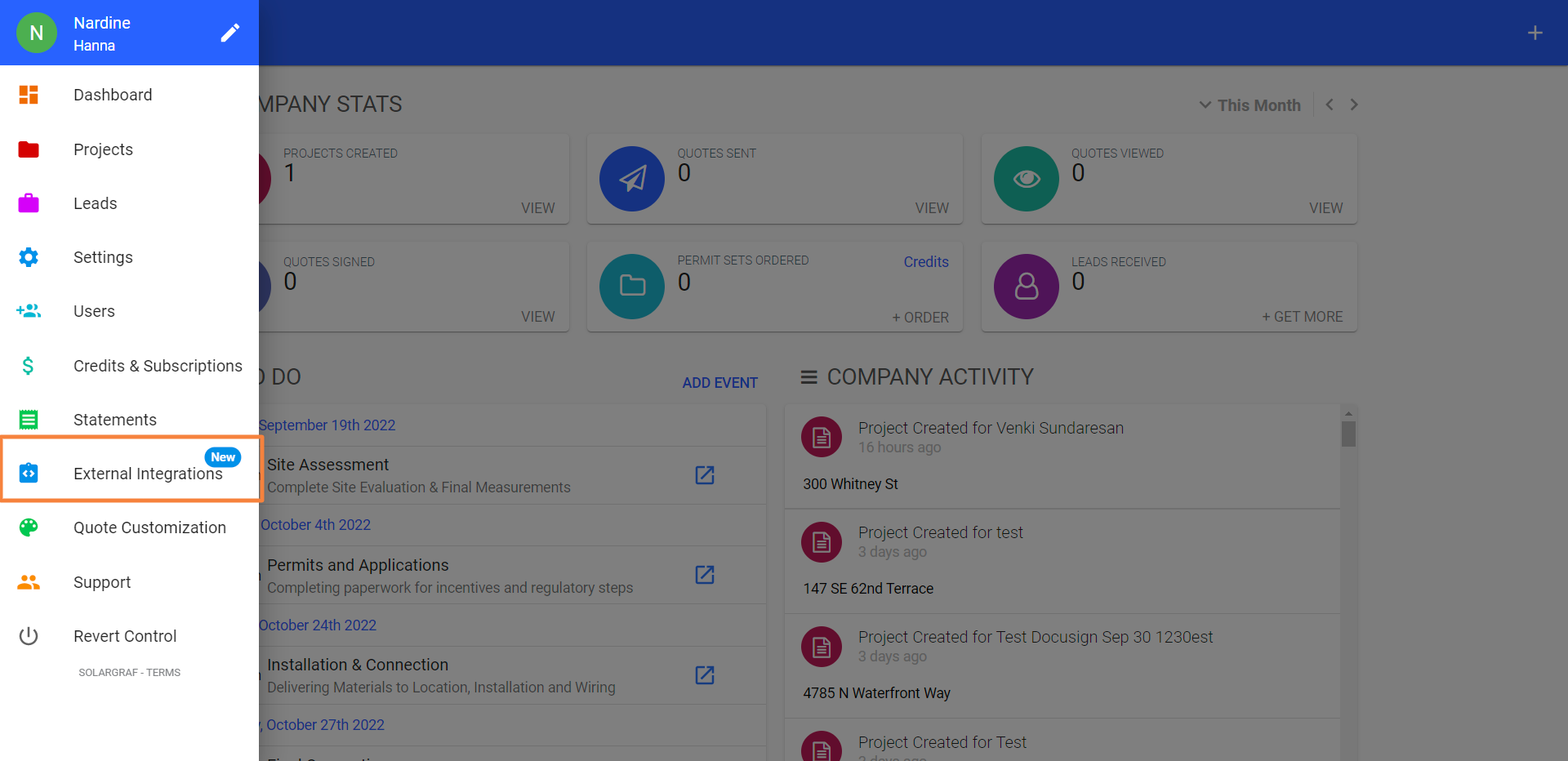Open the This Month period dropdown
Image resolution: width=1568 pixels, height=761 pixels.
coord(1250,105)
